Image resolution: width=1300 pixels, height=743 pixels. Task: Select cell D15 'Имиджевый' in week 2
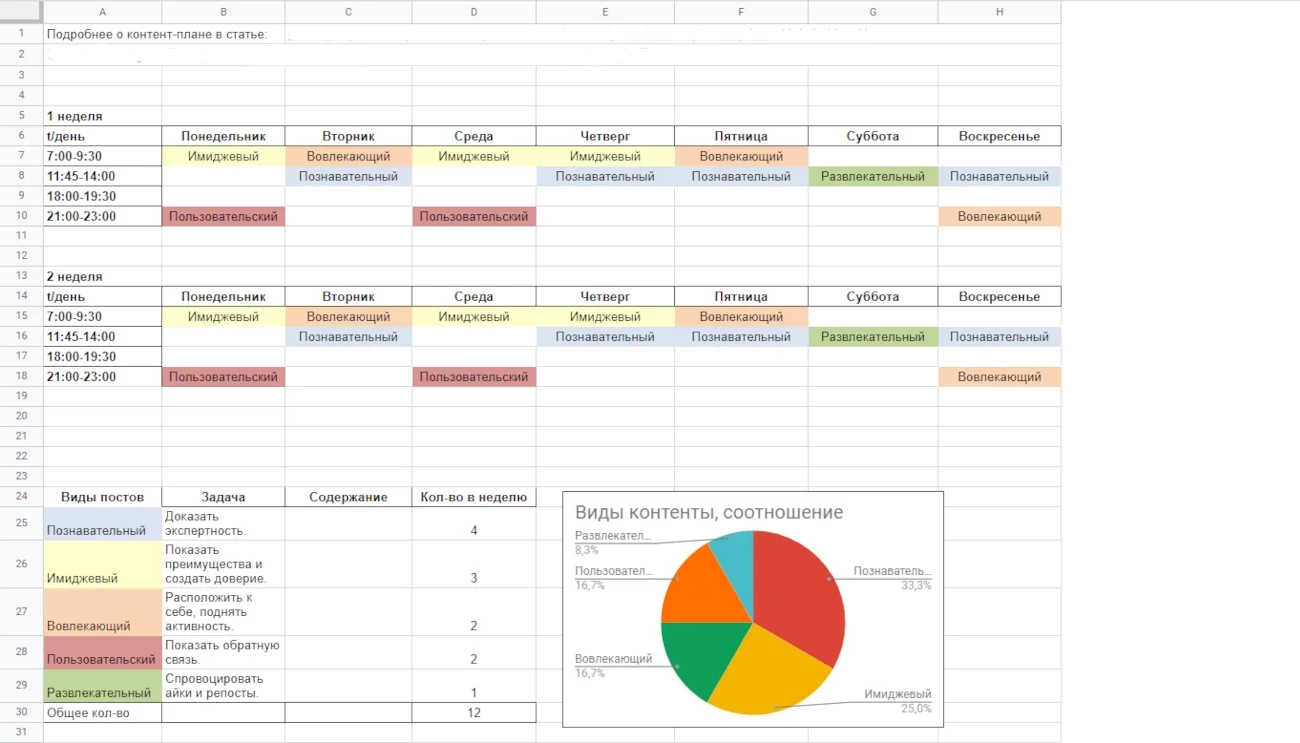pos(473,316)
